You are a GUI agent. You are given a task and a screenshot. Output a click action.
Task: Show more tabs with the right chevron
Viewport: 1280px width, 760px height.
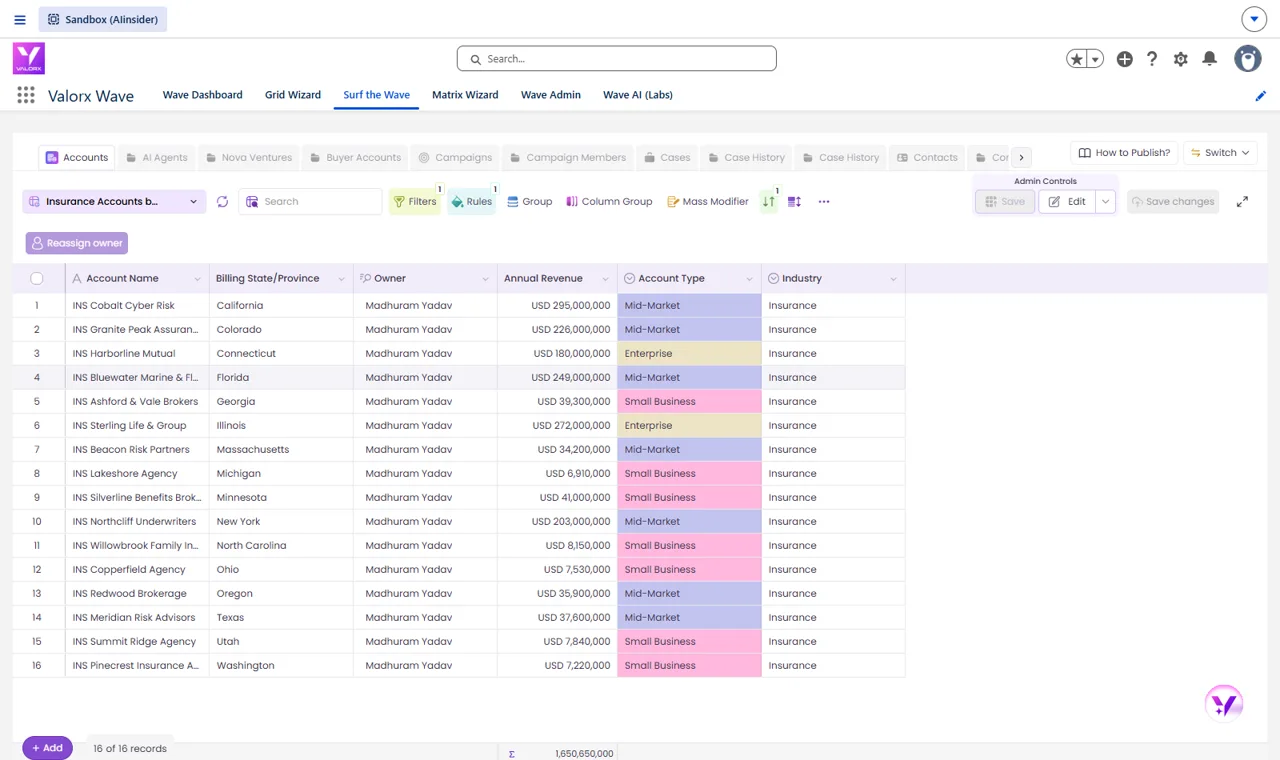pyautogui.click(x=1021, y=157)
